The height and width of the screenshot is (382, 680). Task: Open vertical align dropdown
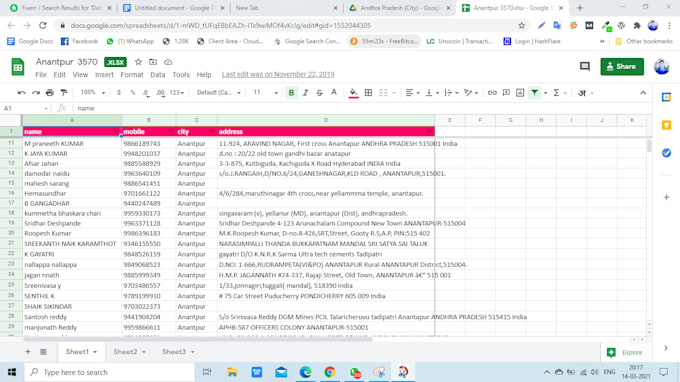coord(432,93)
